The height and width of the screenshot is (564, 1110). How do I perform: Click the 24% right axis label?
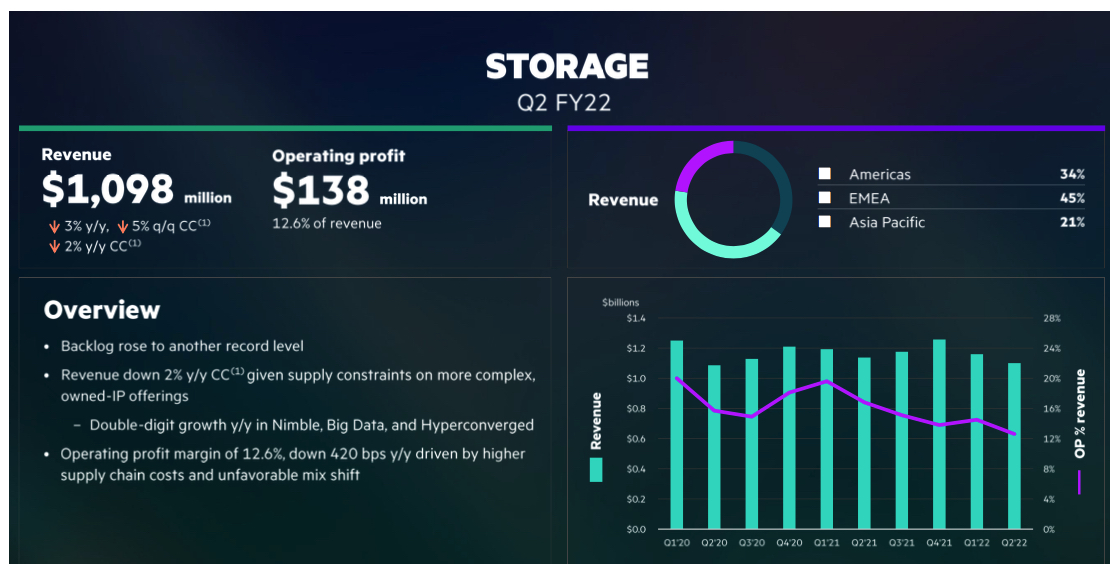tap(1052, 348)
